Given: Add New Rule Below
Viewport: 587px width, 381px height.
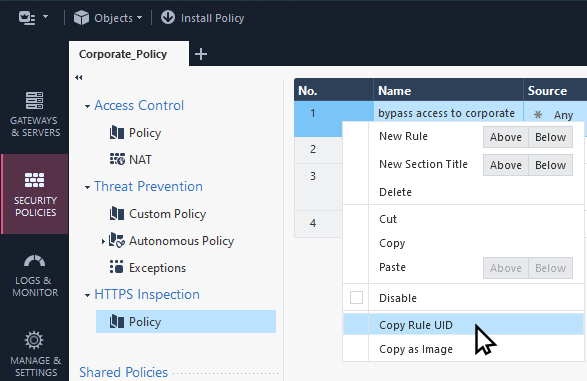Looking at the screenshot, I should click(550, 137).
